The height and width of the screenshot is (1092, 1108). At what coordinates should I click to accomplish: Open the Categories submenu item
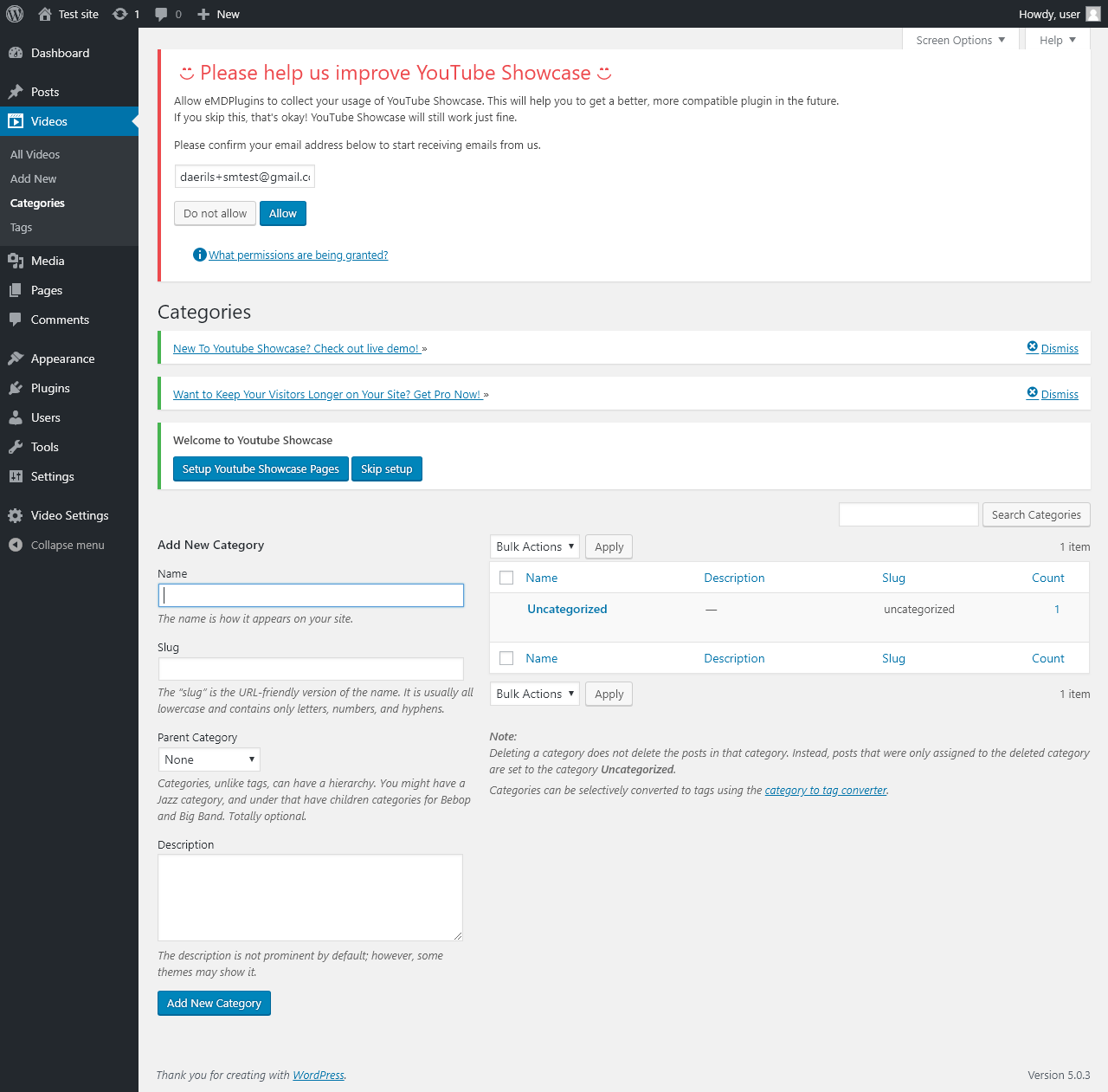[x=37, y=203]
